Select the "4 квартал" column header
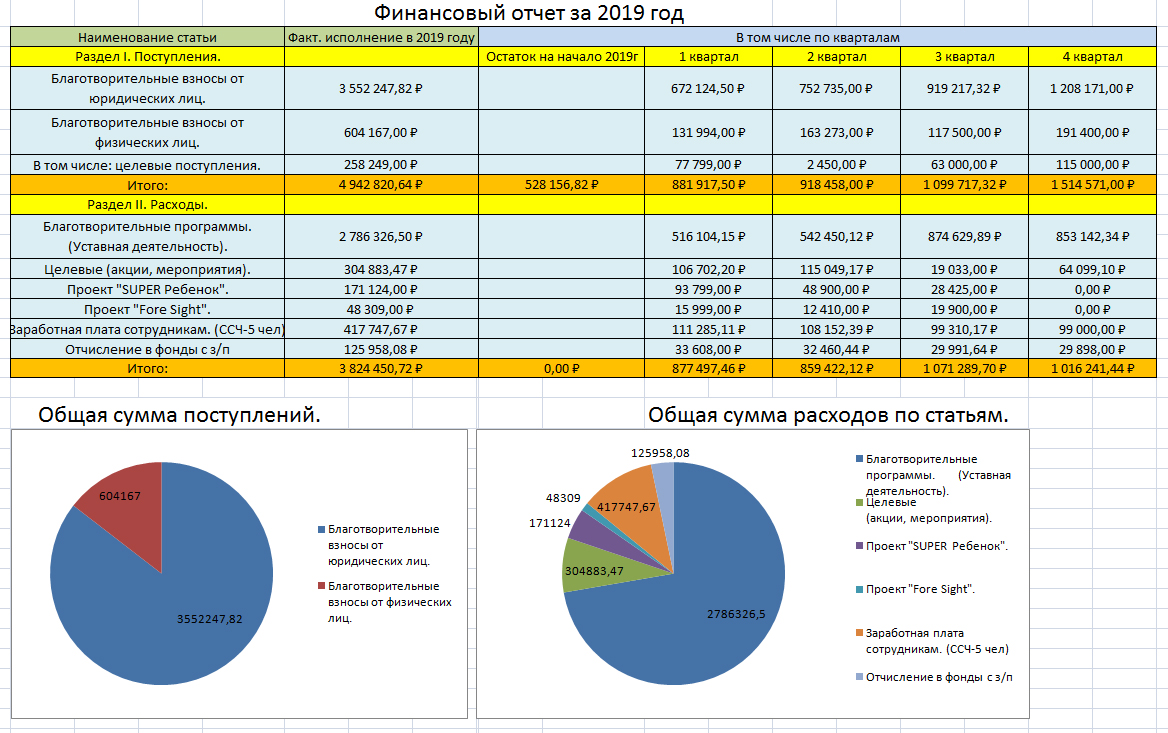This screenshot has height=733, width=1168. click(x=1092, y=56)
